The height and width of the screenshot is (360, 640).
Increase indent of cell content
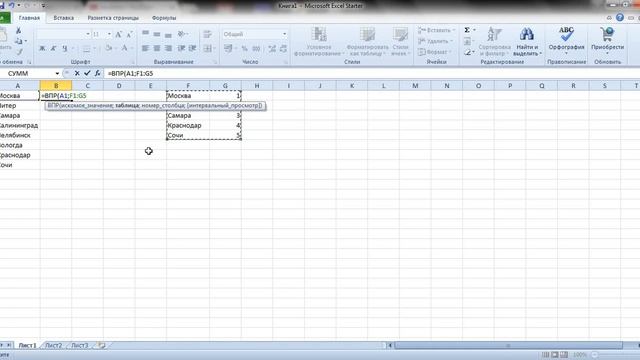tap(192, 49)
